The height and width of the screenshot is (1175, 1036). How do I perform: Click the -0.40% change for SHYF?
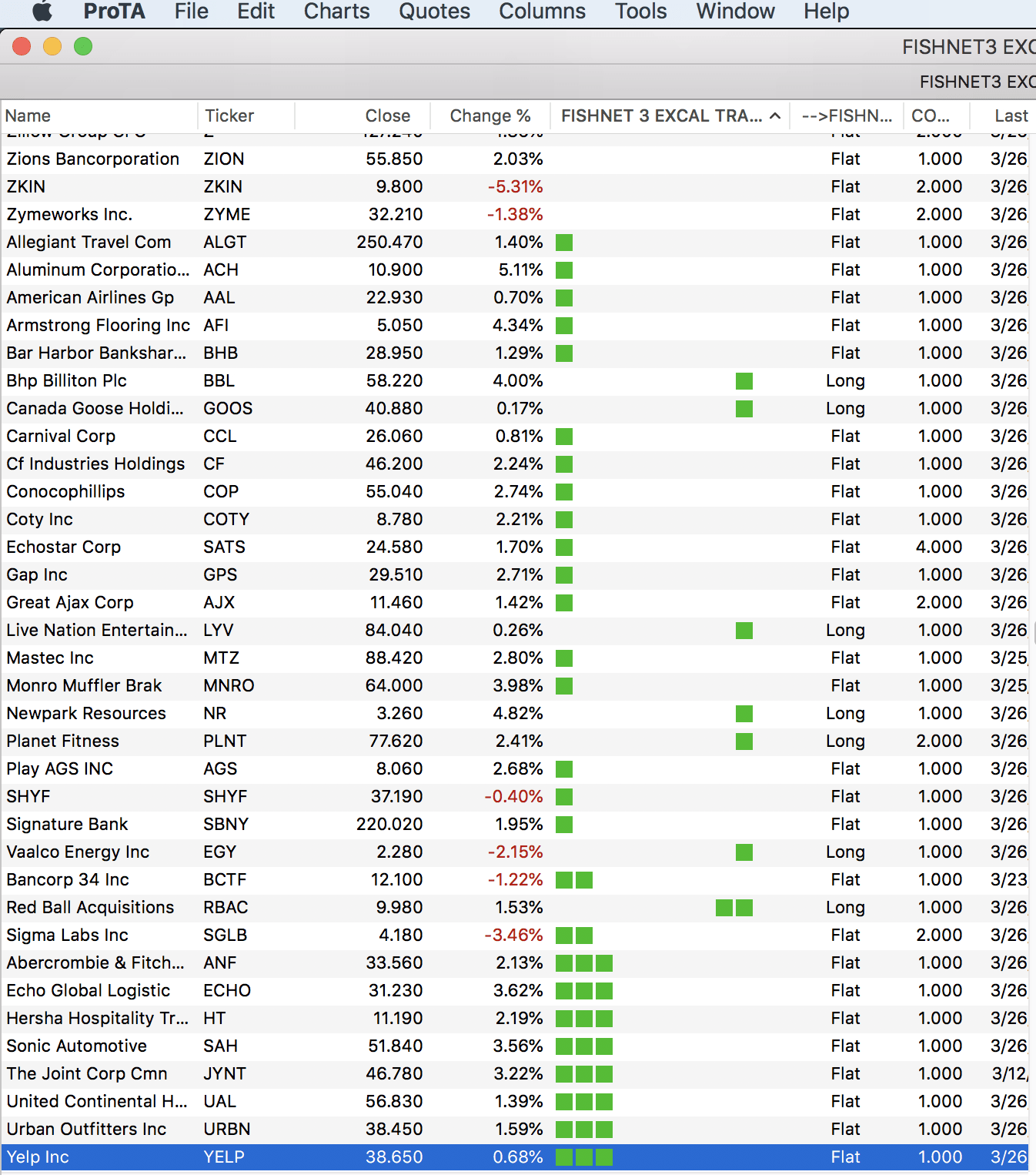(514, 797)
